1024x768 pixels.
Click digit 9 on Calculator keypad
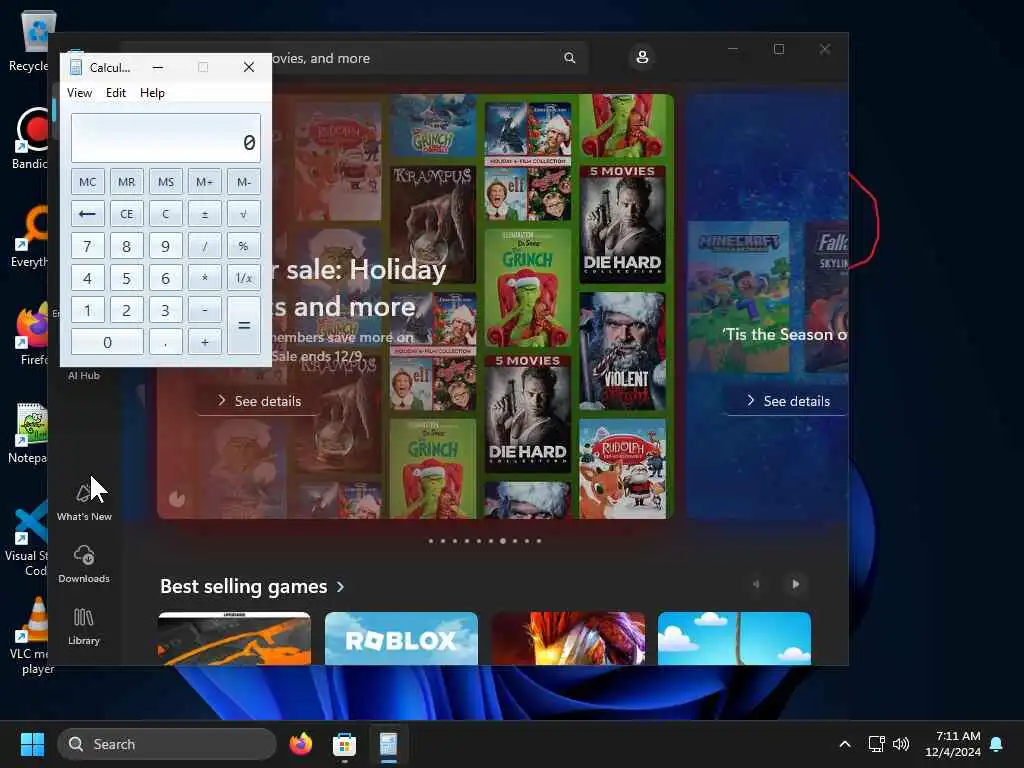click(166, 246)
